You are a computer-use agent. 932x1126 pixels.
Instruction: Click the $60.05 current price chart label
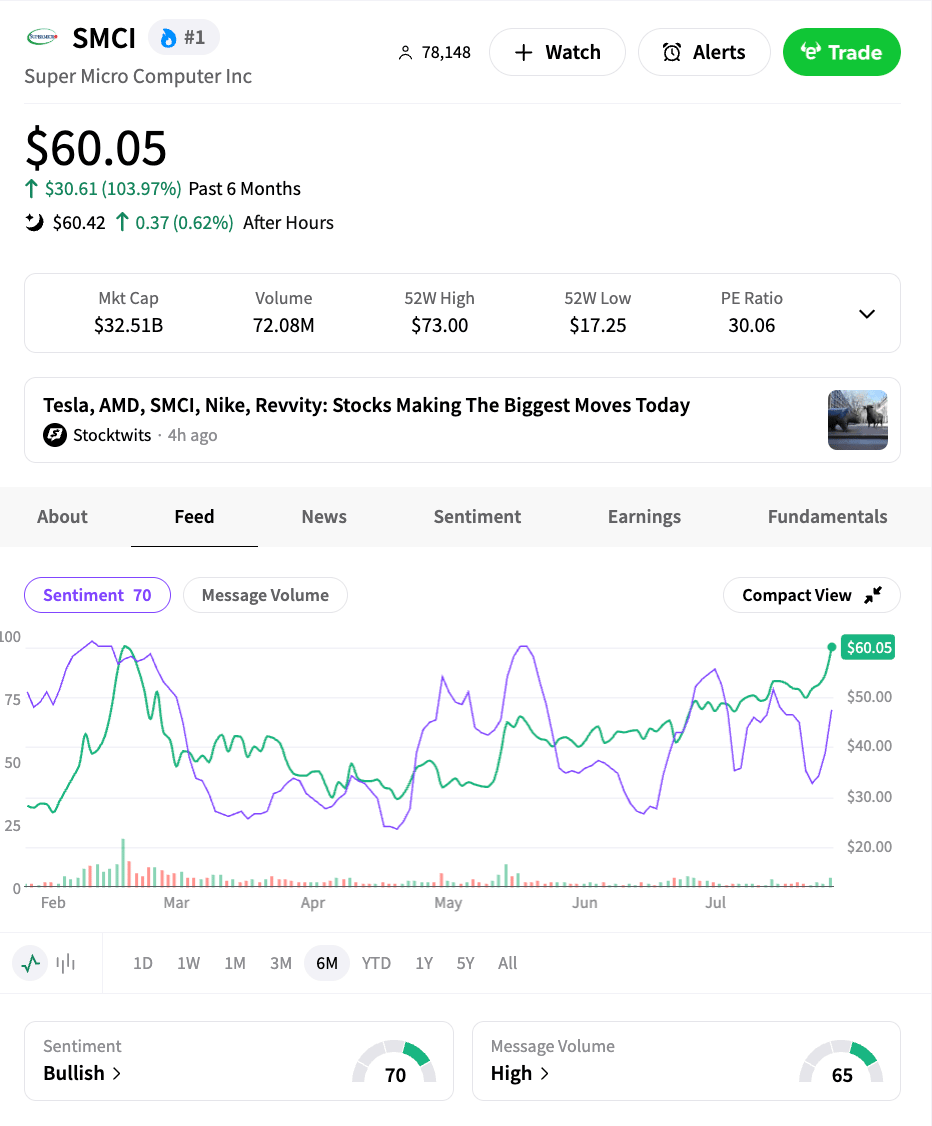(x=869, y=648)
